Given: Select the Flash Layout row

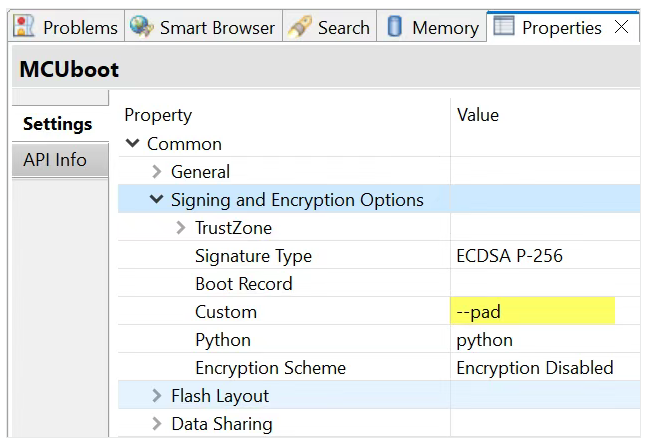Looking at the screenshot, I should [379, 395].
